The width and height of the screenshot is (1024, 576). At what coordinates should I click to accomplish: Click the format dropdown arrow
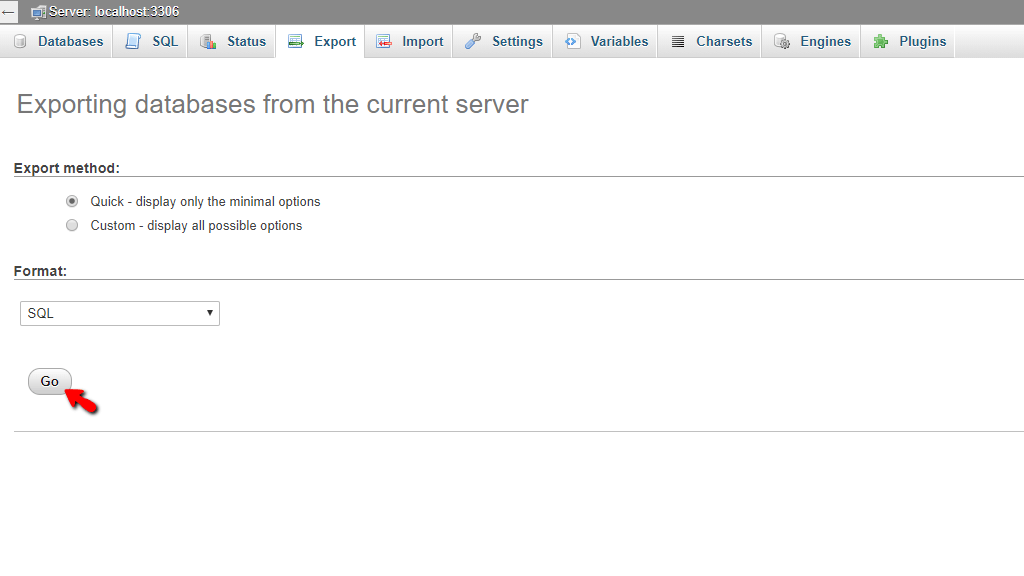coord(210,313)
